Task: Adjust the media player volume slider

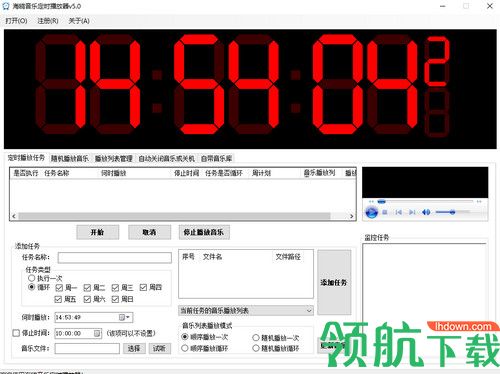Action: [452, 212]
